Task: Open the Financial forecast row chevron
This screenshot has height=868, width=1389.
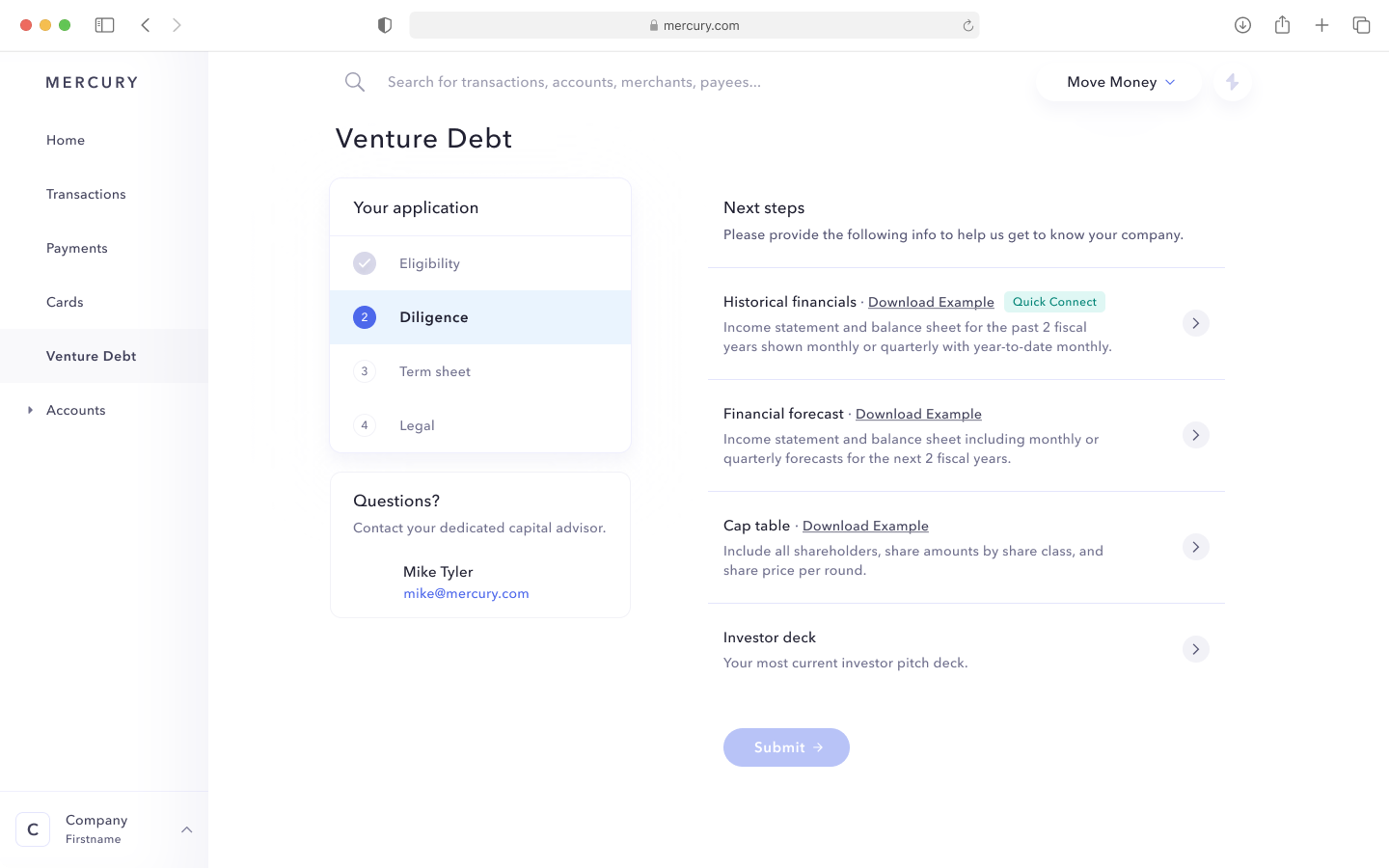Action: (1195, 435)
